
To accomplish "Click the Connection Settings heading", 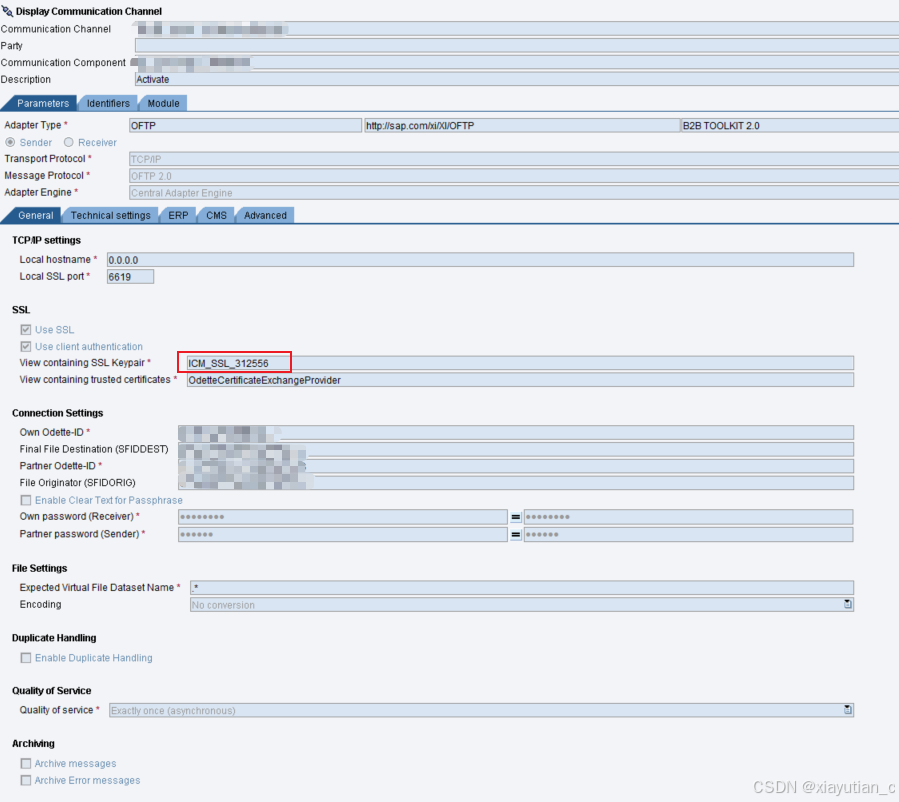I will 57,413.
